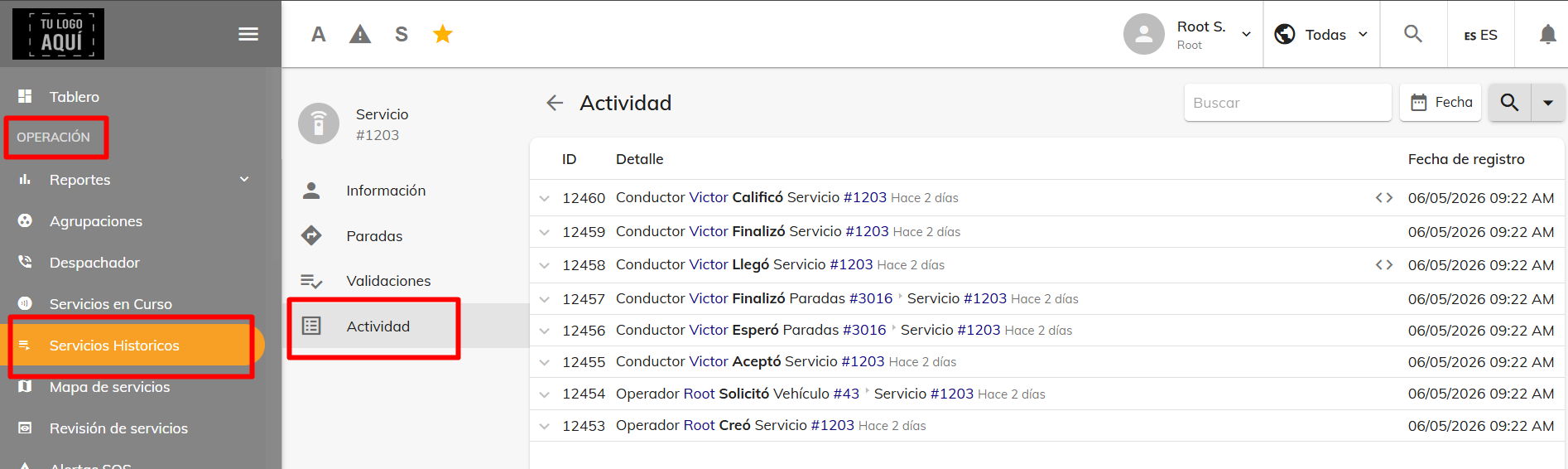The image size is (1568, 469).
Task: Open notifications bell icon
Action: pyautogui.click(x=1547, y=34)
